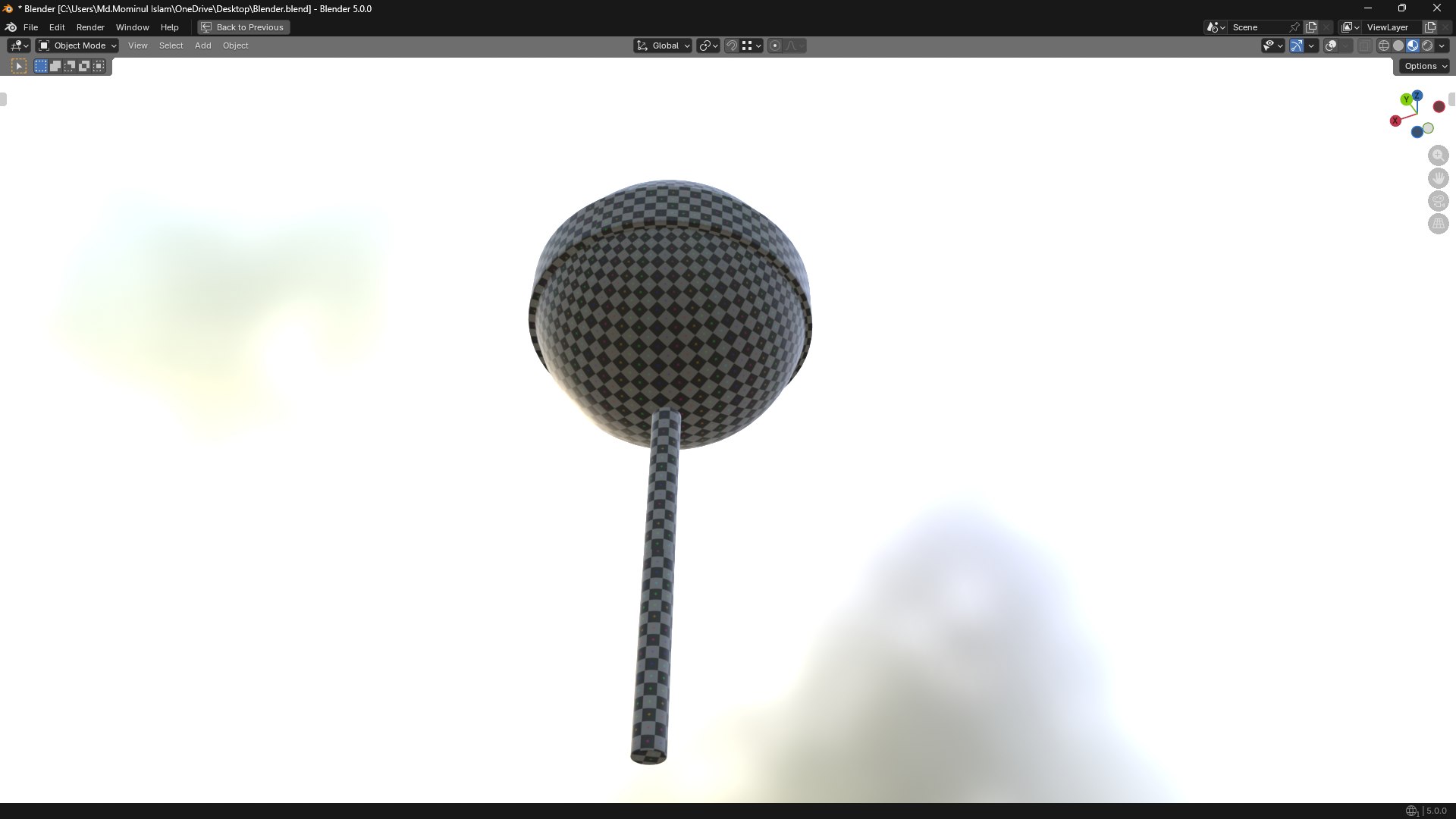This screenshot has width=1456, height=819.
Task: Open the Render menu
Action: 90,27
